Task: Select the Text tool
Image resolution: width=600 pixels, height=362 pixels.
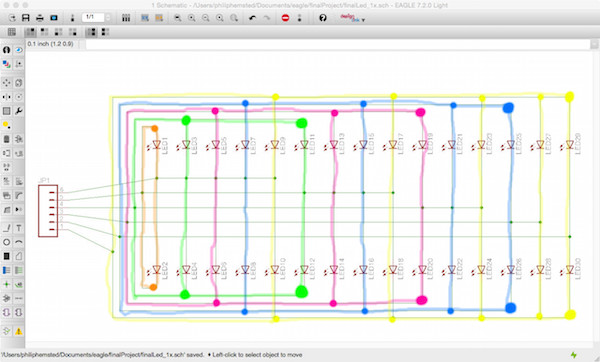Action: [x=19, y=228]
